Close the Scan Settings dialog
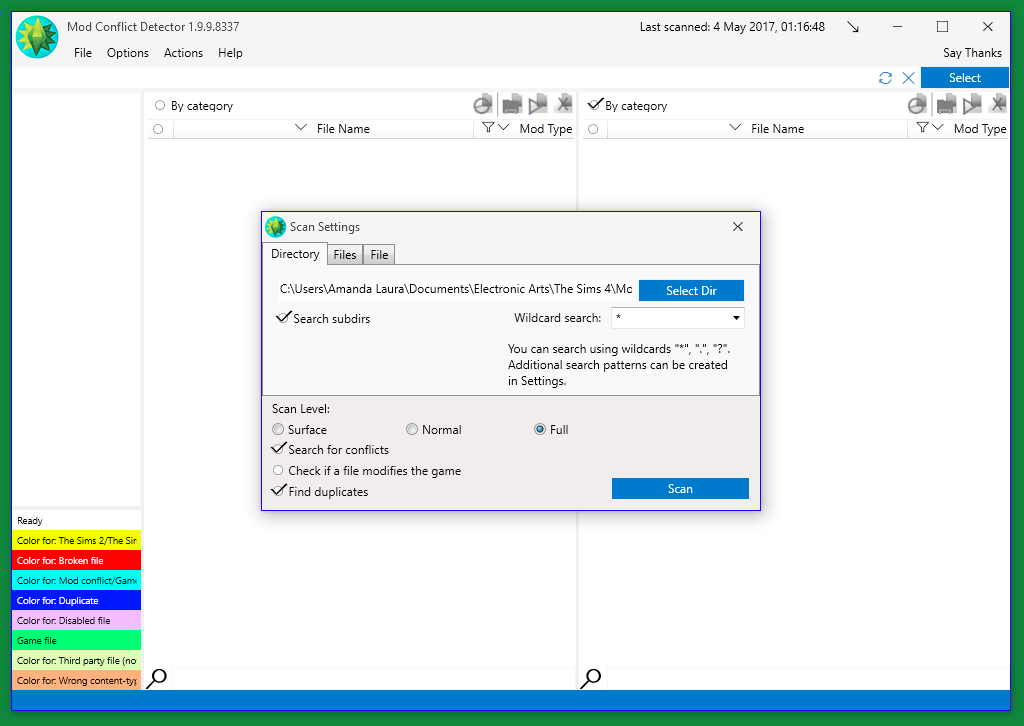1024x726 pixels. 737,227
